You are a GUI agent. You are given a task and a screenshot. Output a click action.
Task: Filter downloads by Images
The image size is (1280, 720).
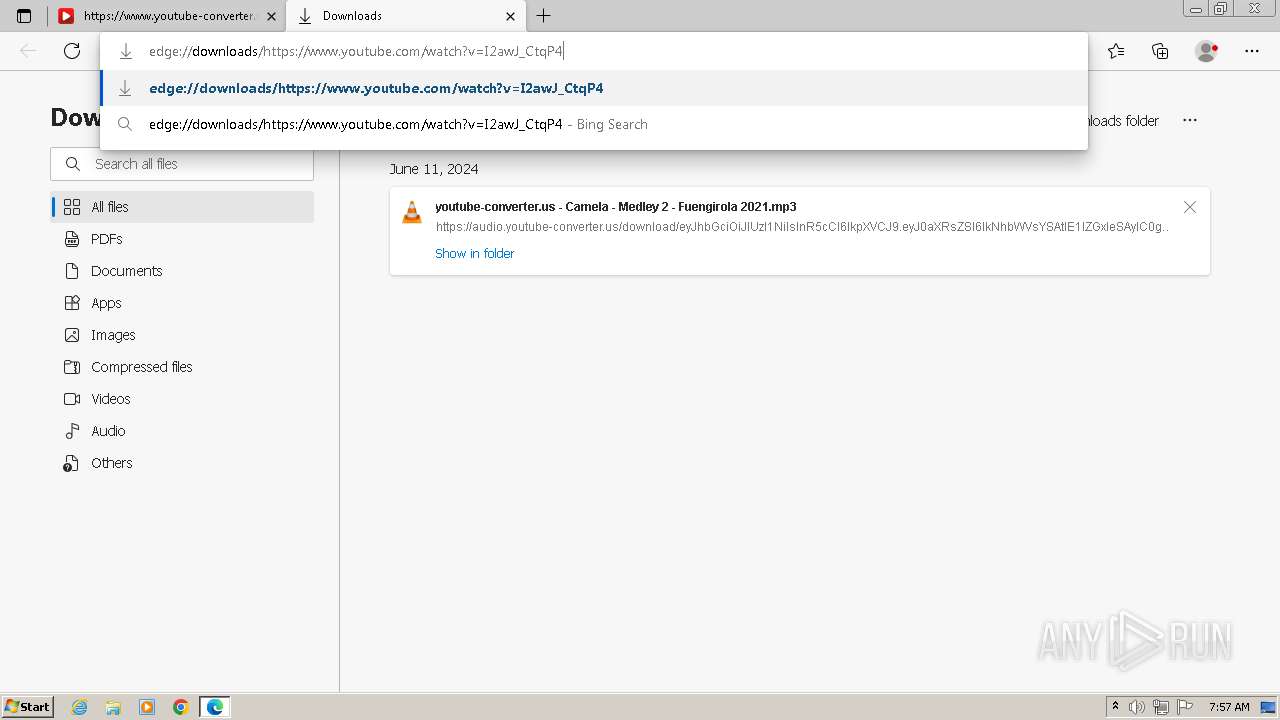183,335
